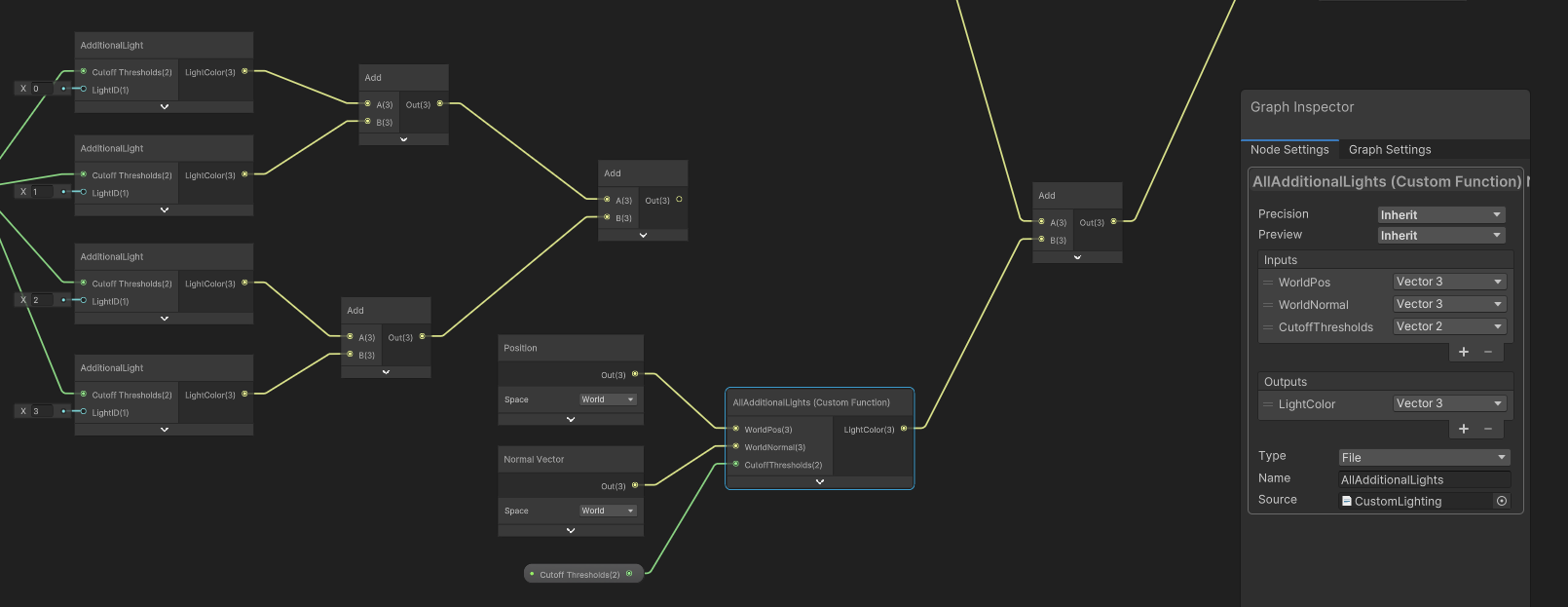Select the Node Settings tab

tap(1289, 149)
